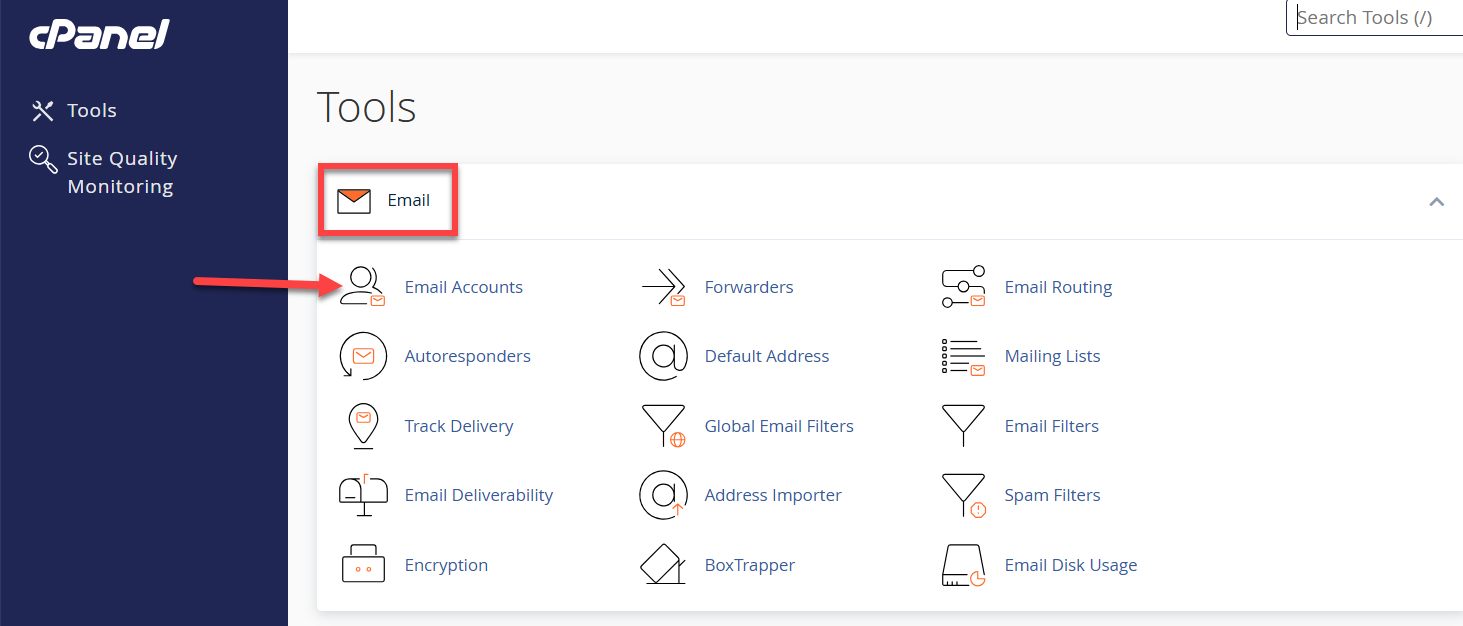Screen dimensions: 1463x626
Task: Open the Encryption icon
Action: coord(363,565)
